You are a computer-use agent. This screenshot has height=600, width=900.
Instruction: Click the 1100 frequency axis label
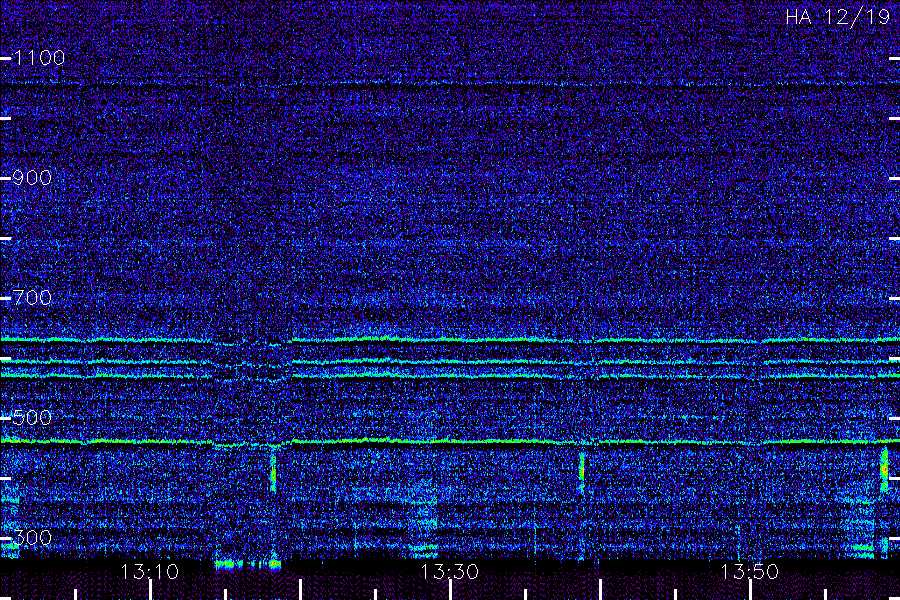coord(39,58)
